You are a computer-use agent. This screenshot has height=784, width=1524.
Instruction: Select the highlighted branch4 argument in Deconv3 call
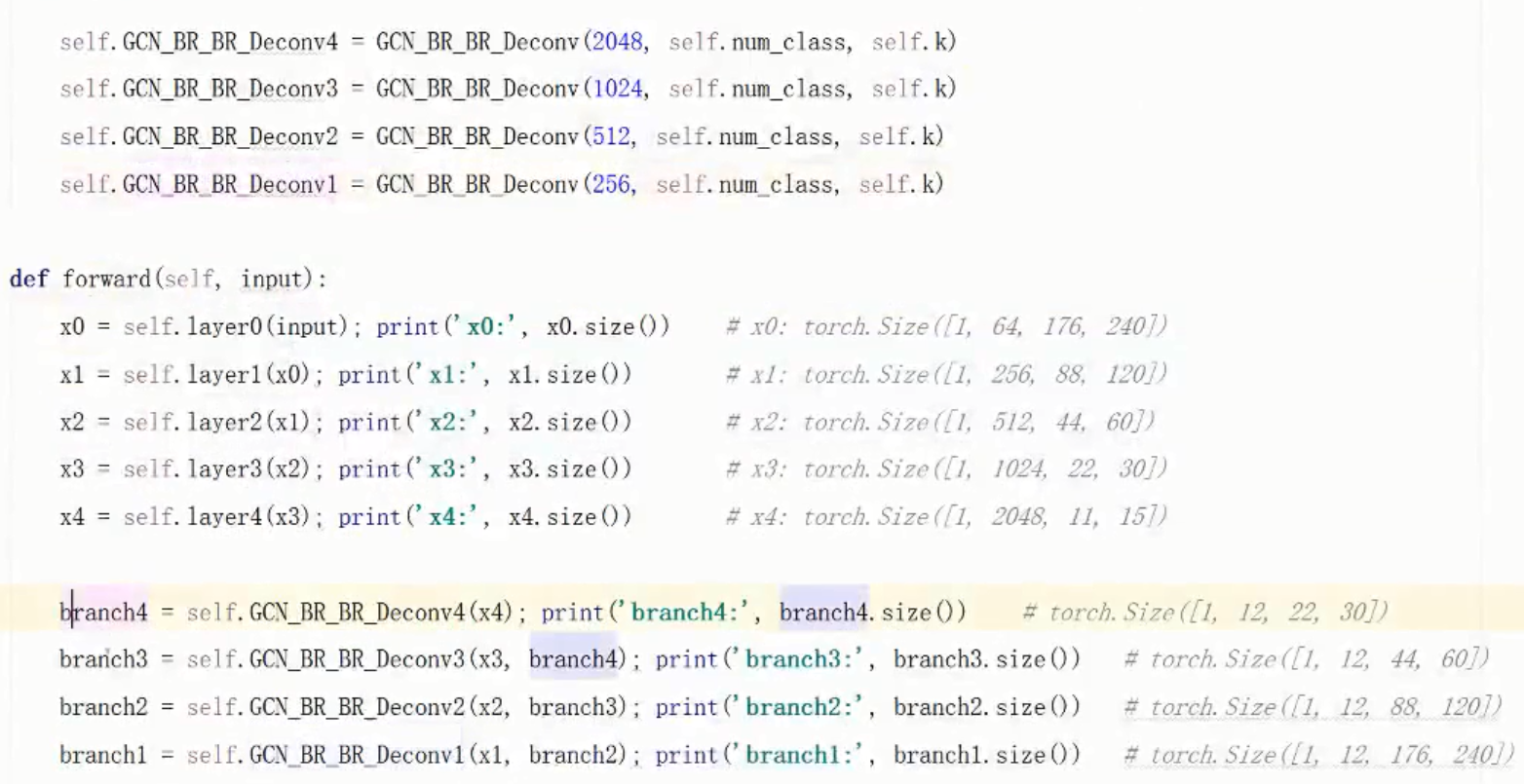coord(575,659)
